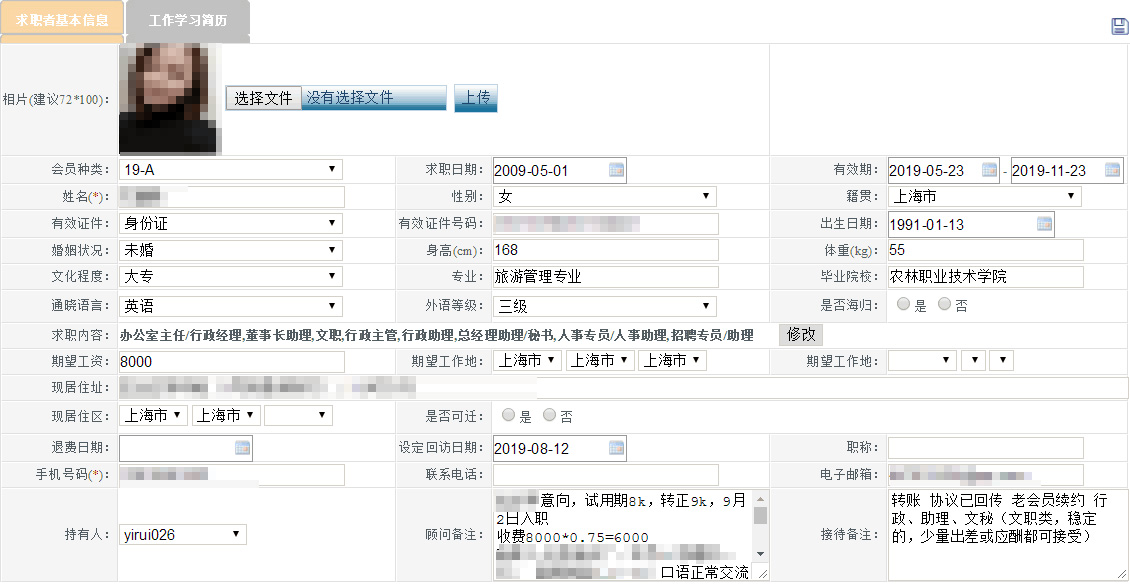Open 外语等级 dropdown showing 三级

coord(605,306)
